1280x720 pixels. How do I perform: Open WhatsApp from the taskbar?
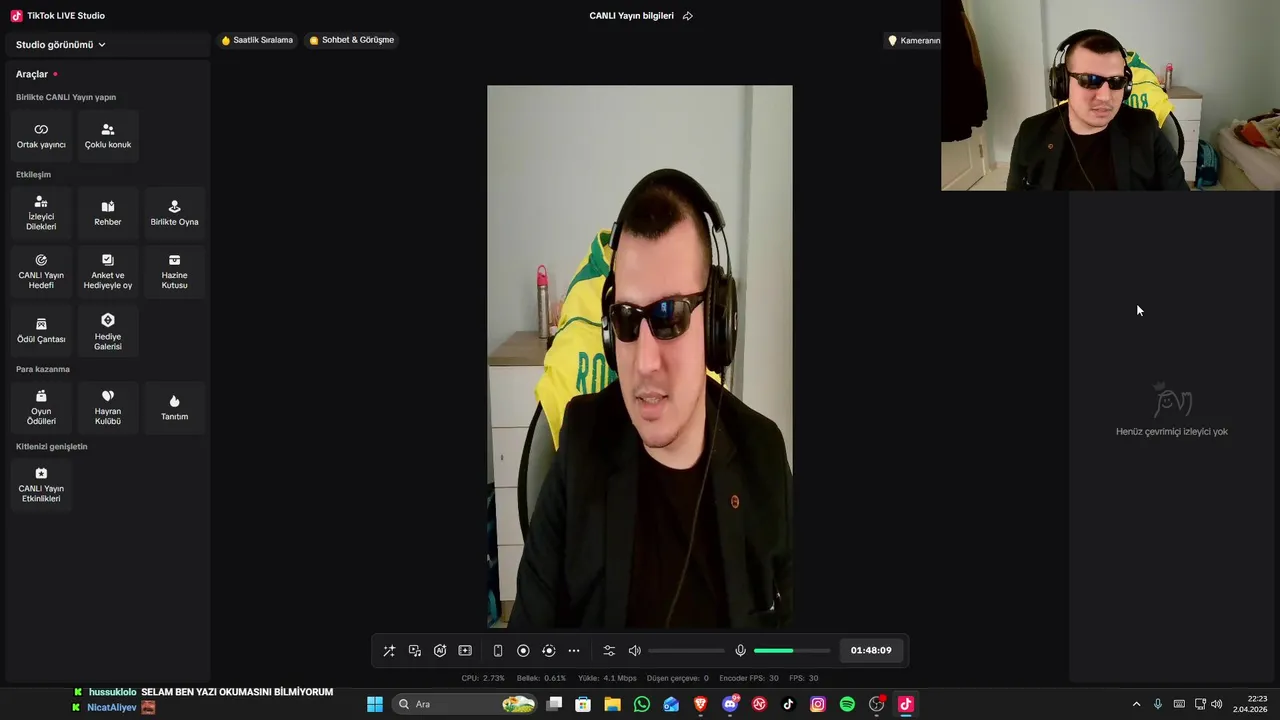pyautogui.click(x=642, y=705)
